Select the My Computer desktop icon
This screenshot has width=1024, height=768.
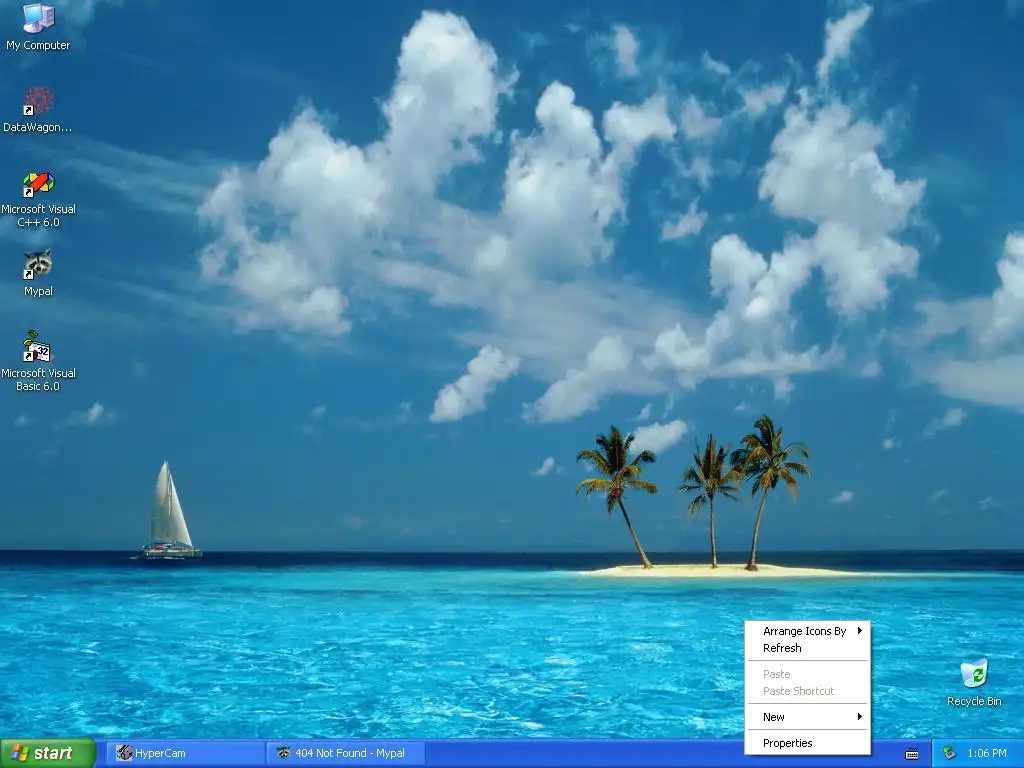click(x=38, y=26)
